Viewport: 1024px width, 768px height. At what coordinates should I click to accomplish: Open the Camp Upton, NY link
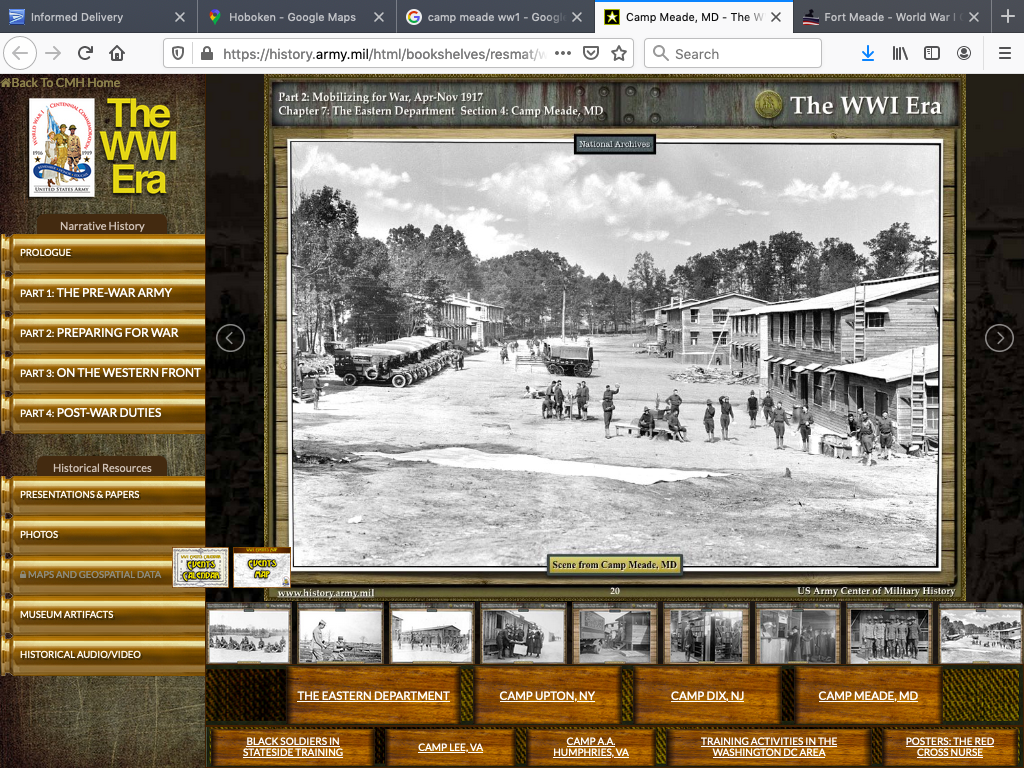pos(547,696)
